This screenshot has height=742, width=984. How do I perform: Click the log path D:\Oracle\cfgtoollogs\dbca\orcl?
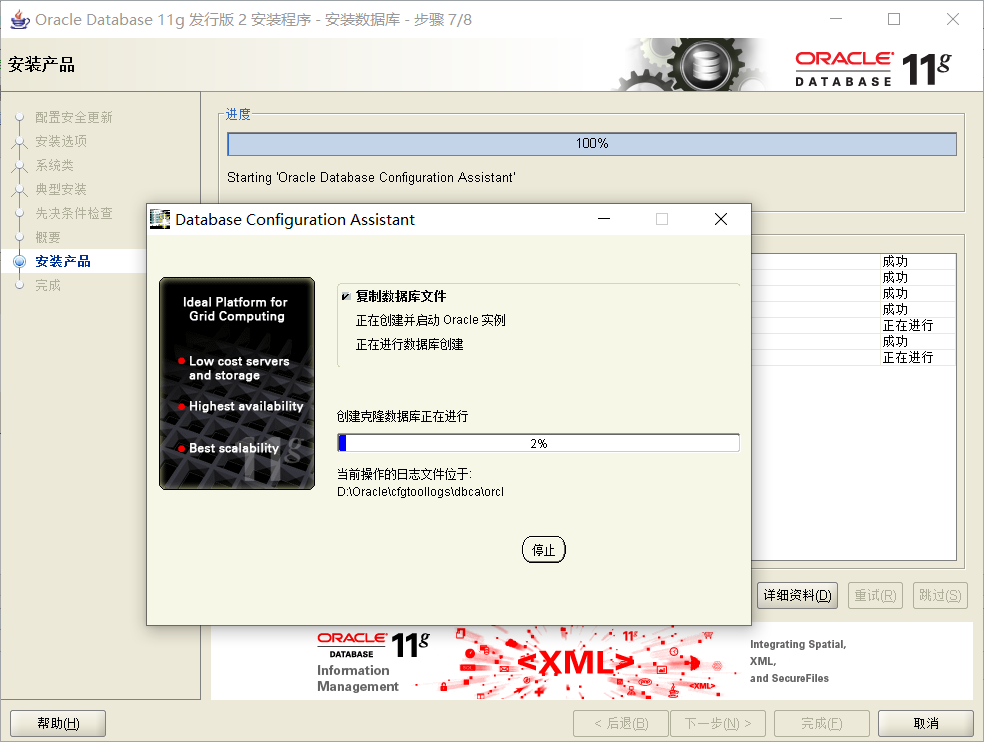(420, 492)
